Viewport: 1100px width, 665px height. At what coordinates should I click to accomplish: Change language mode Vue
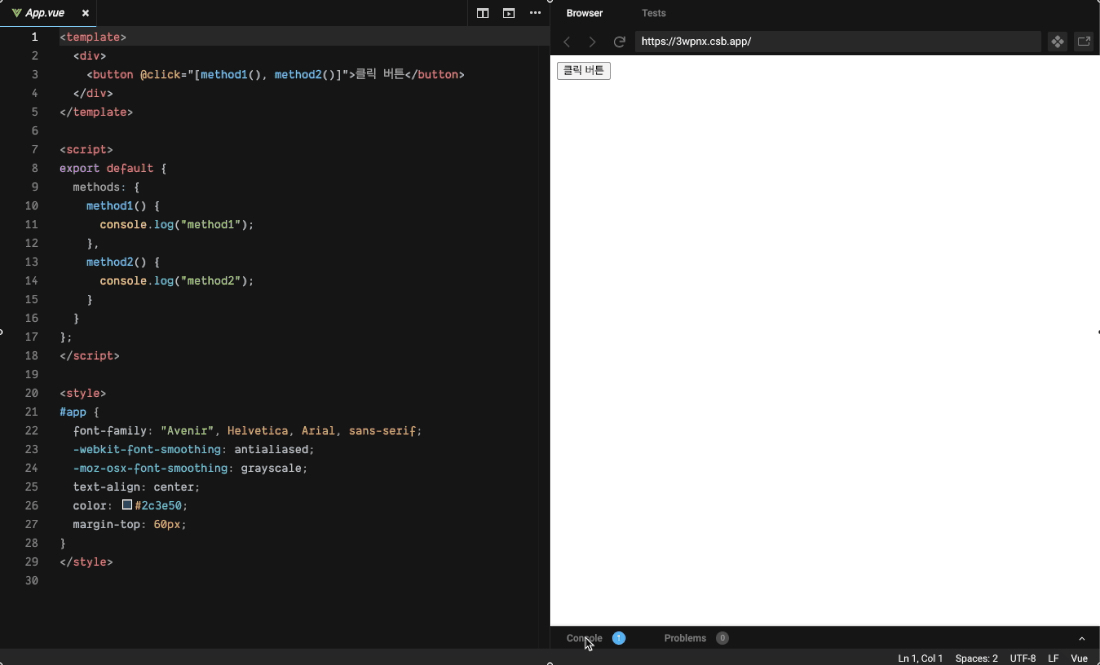[x=1079, y=659]
